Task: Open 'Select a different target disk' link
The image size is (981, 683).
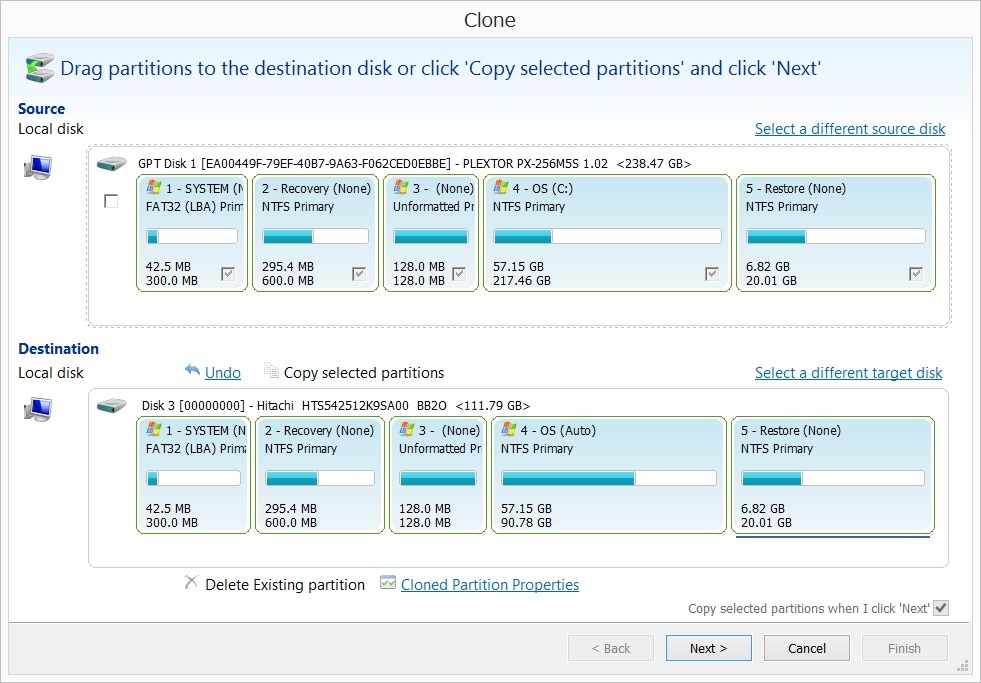Action: [x=848, y=373]
